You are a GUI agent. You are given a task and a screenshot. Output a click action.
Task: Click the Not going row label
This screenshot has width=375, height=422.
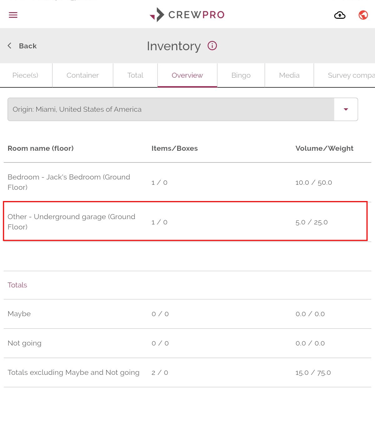(24, 343)
